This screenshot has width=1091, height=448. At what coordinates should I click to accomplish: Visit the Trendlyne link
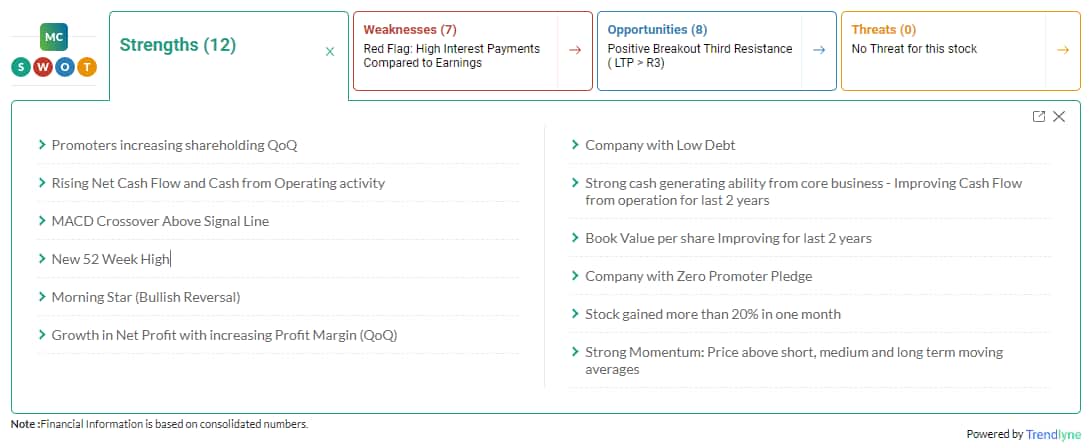pos(1052,434)
